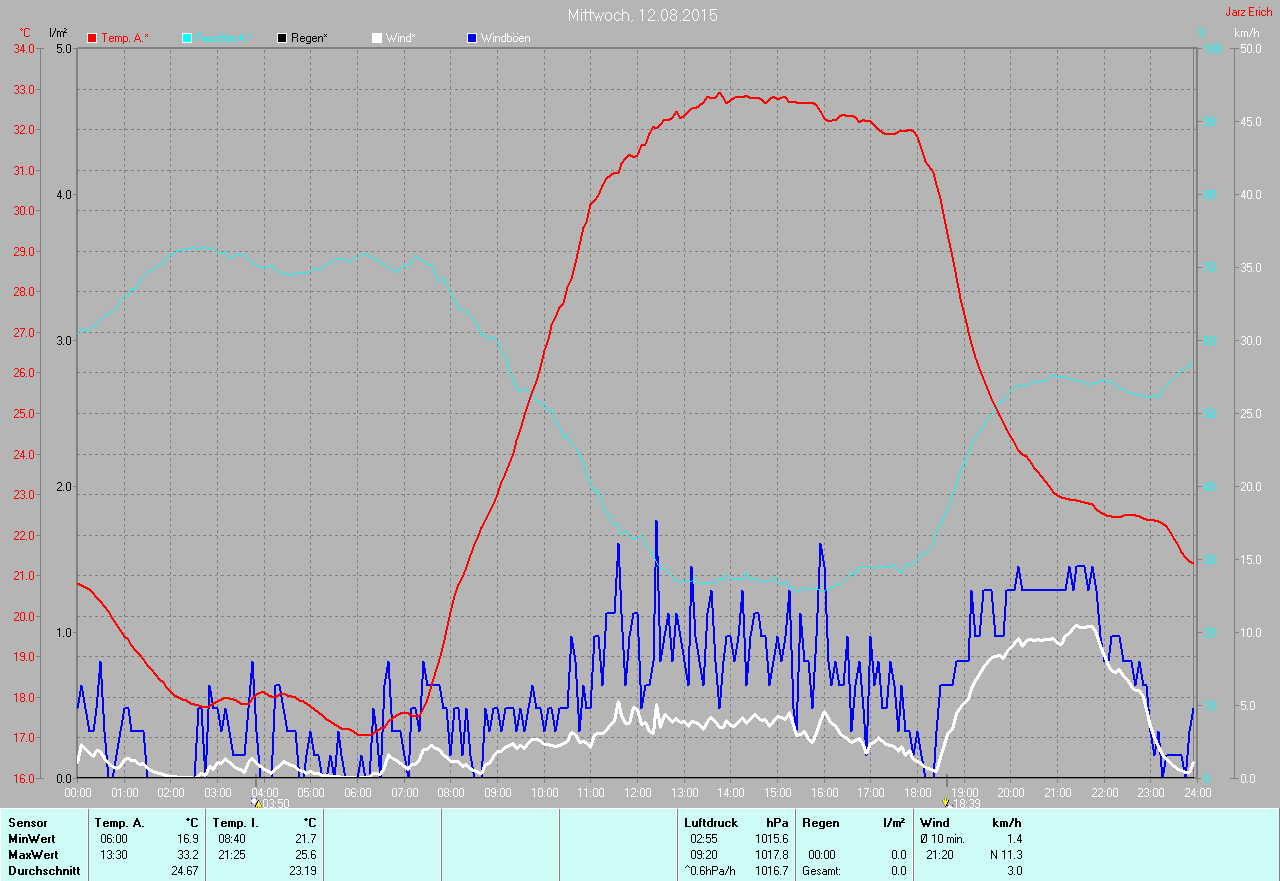Click the km/h unit label above right axis
This screenshot has height=881, width=1280.
tap(1246, 33)
